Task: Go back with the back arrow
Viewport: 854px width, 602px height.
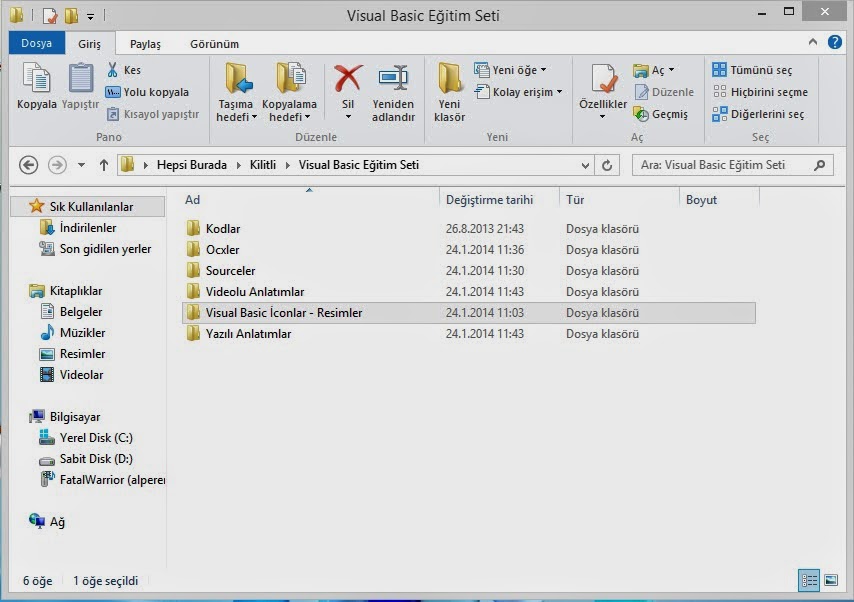Action: tap(28, 165)
